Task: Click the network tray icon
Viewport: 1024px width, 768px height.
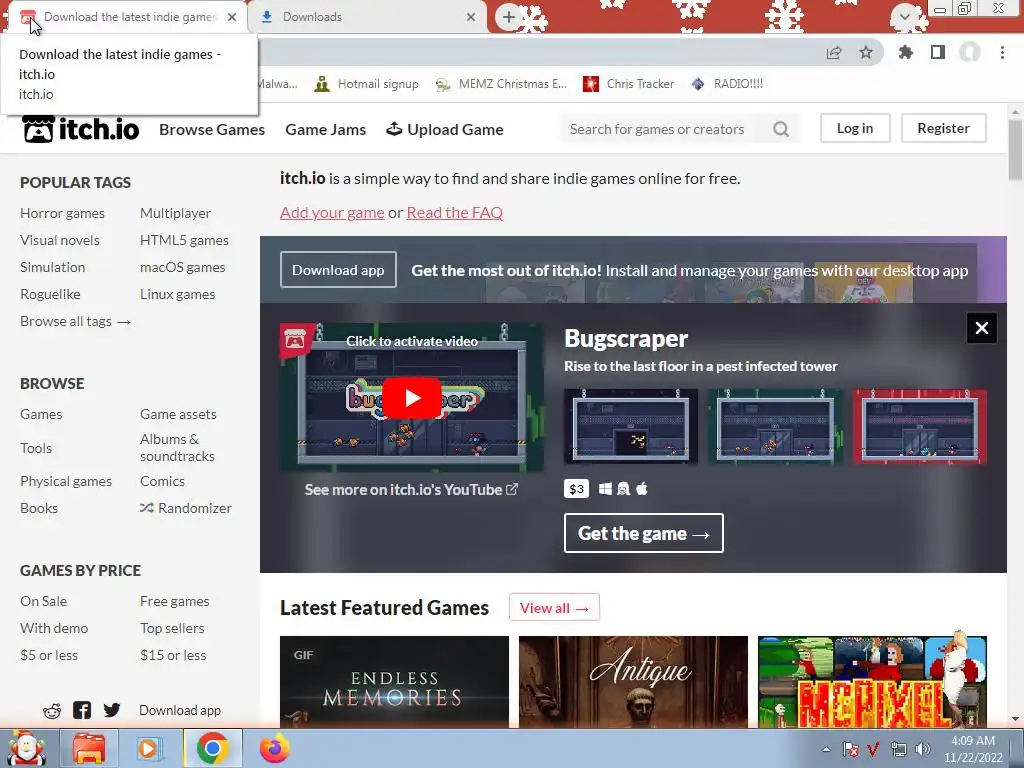Action: click(899, 749)
